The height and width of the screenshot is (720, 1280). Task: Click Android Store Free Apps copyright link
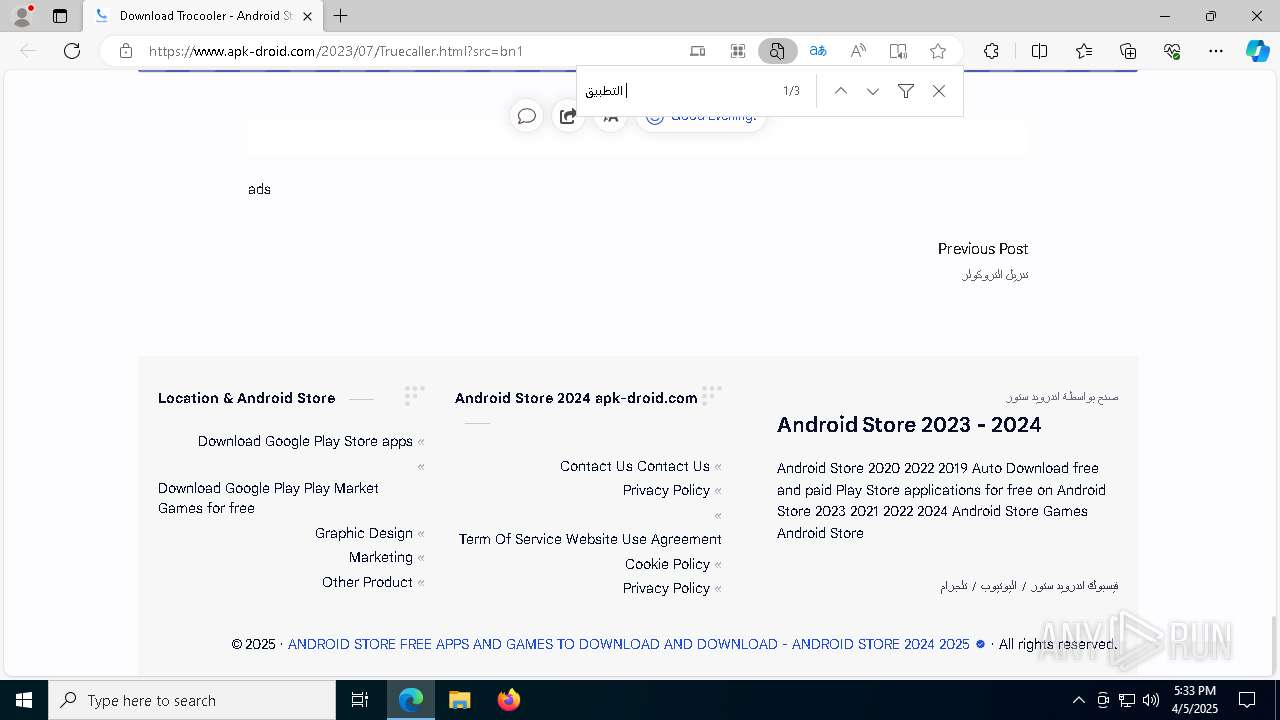click(629, 644)
